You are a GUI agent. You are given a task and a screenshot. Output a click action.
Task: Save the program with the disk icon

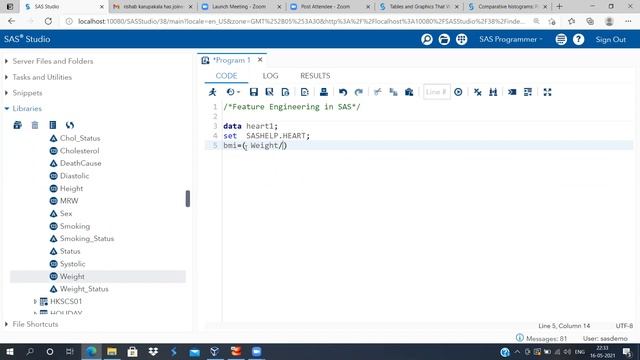[253, 92]
